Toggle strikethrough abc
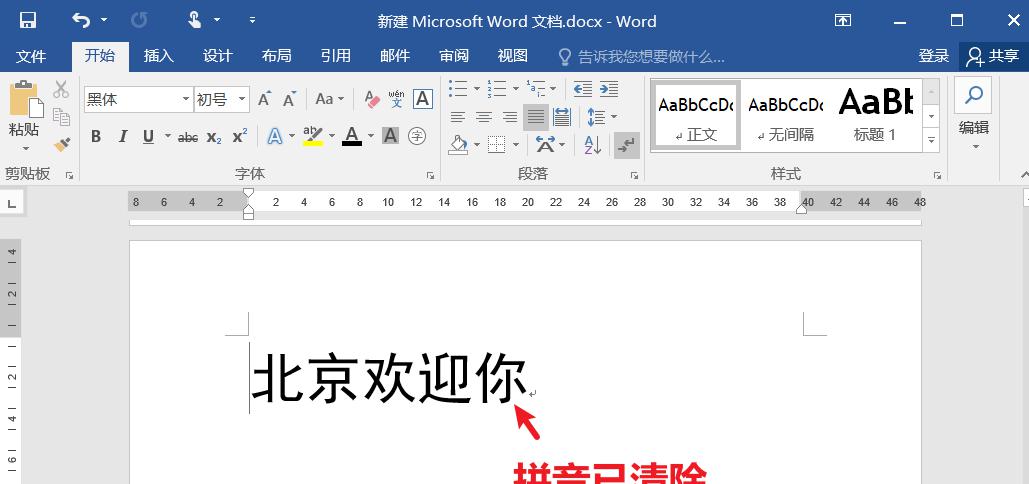 tap(188, 137)
